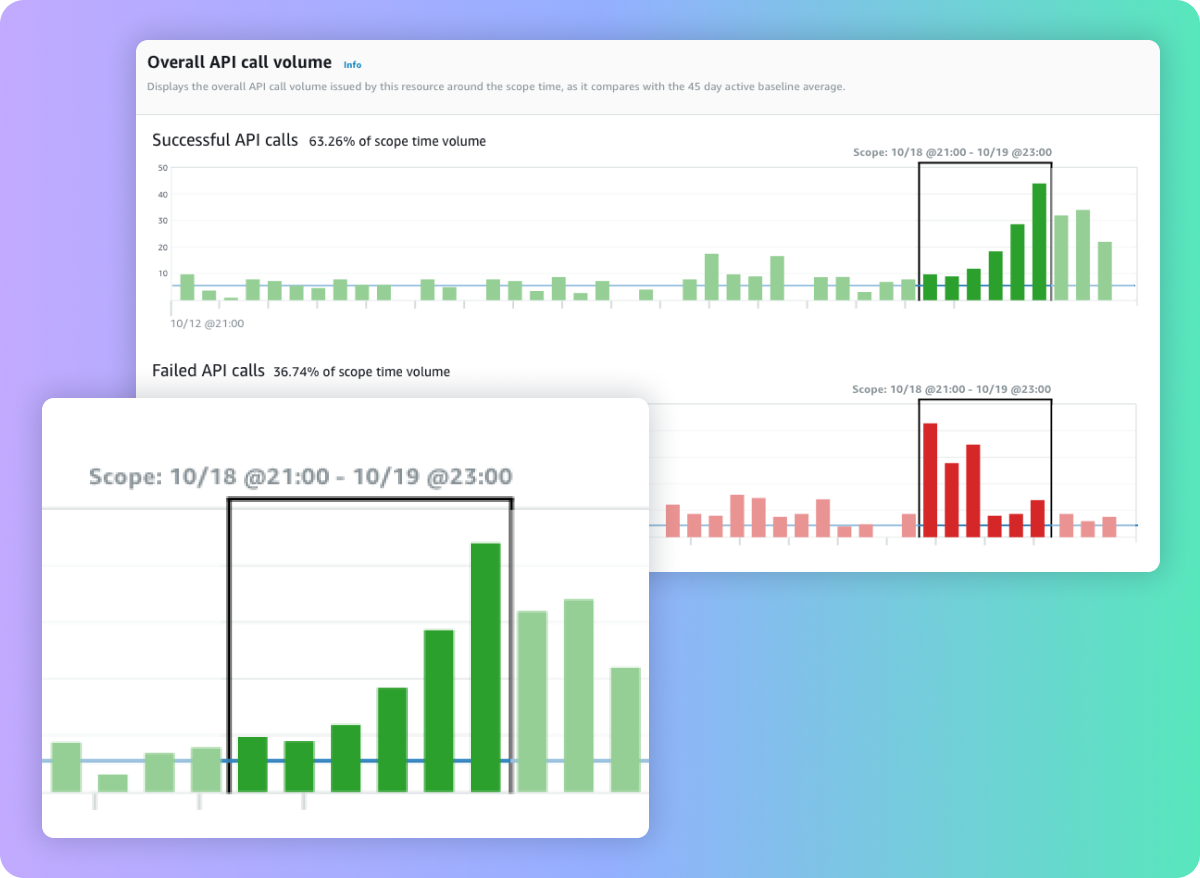Image resolution: width=1200 pixels, height=878 pixels.
Task: Click the Overall API call volume heading
Action: coord(239,62)
